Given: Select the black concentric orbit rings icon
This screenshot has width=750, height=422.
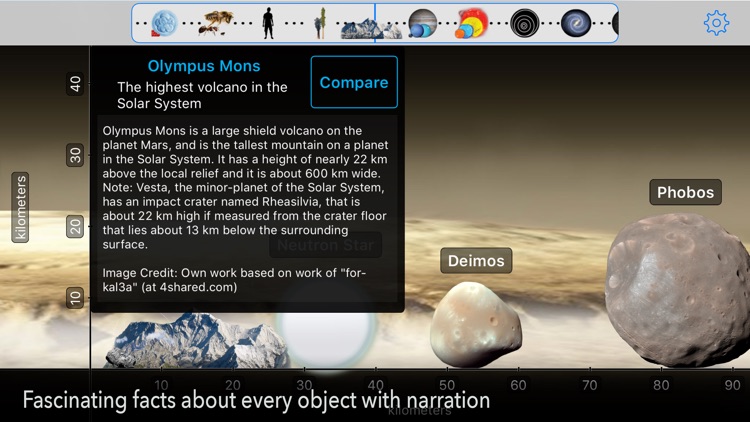Looking at the screenshot, I should (x=525, y=23).
